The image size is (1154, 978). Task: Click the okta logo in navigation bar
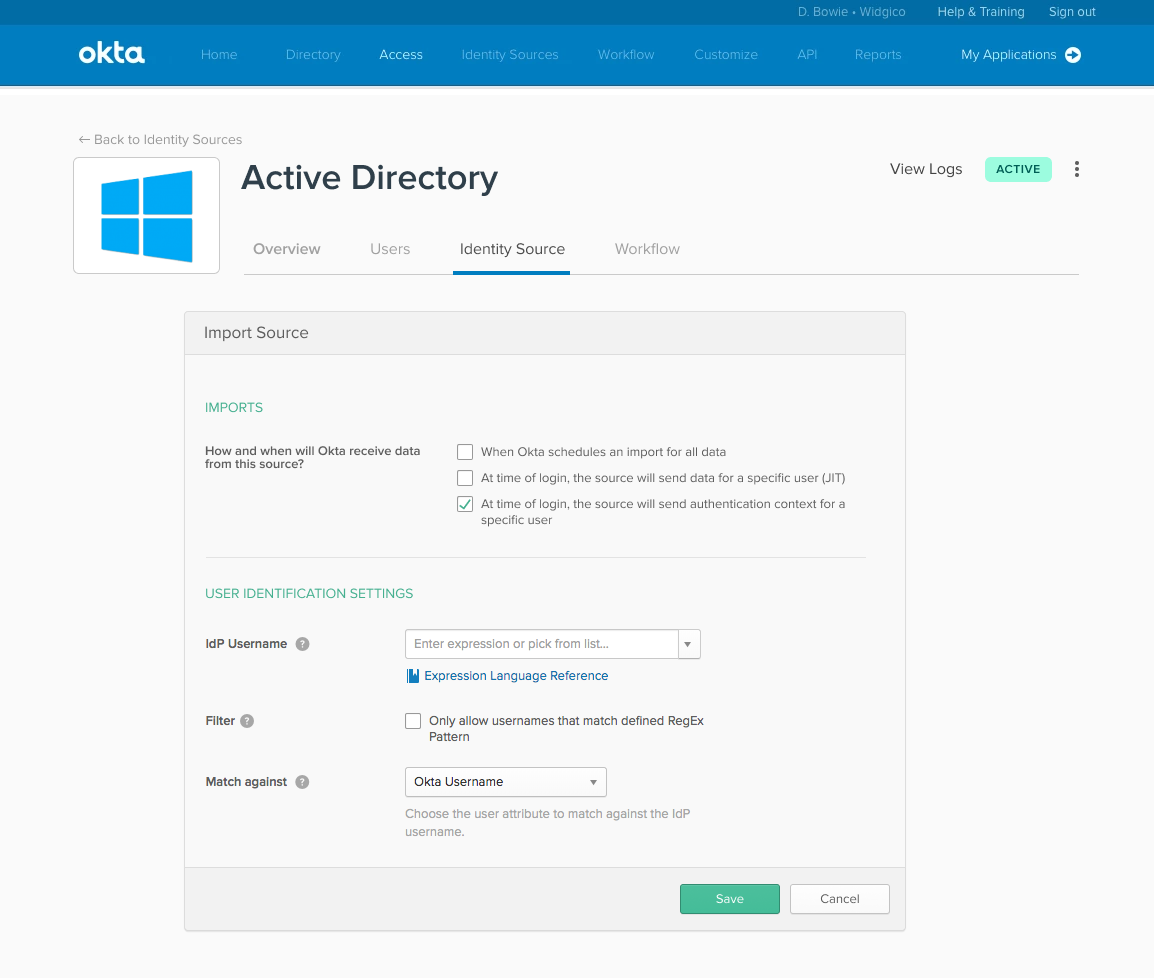111,54
